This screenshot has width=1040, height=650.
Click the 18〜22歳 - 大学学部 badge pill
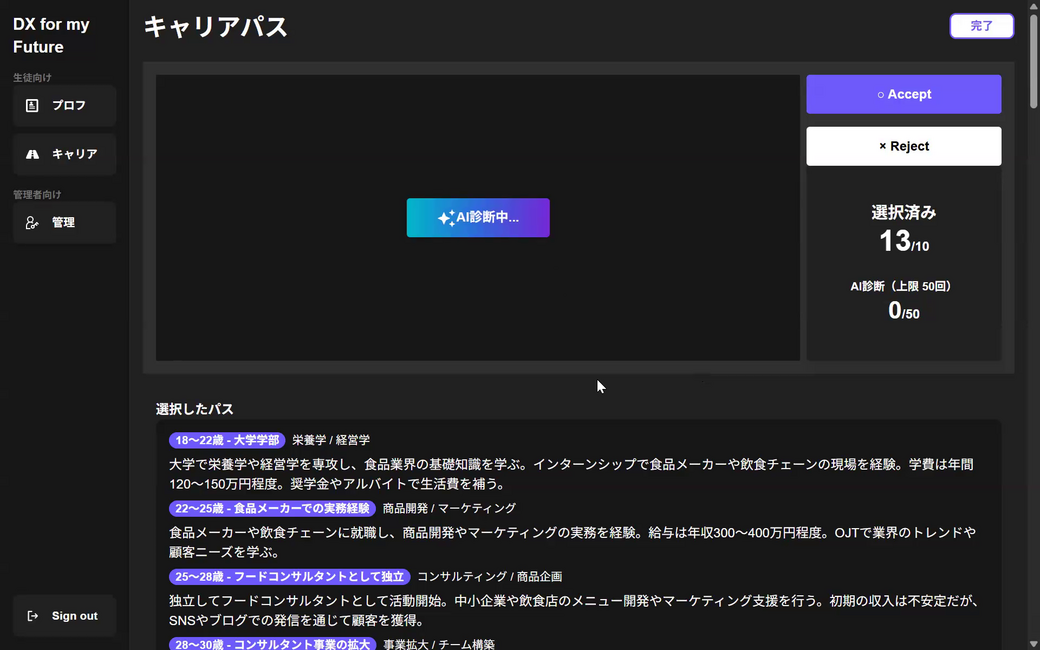tap(227, 440)
